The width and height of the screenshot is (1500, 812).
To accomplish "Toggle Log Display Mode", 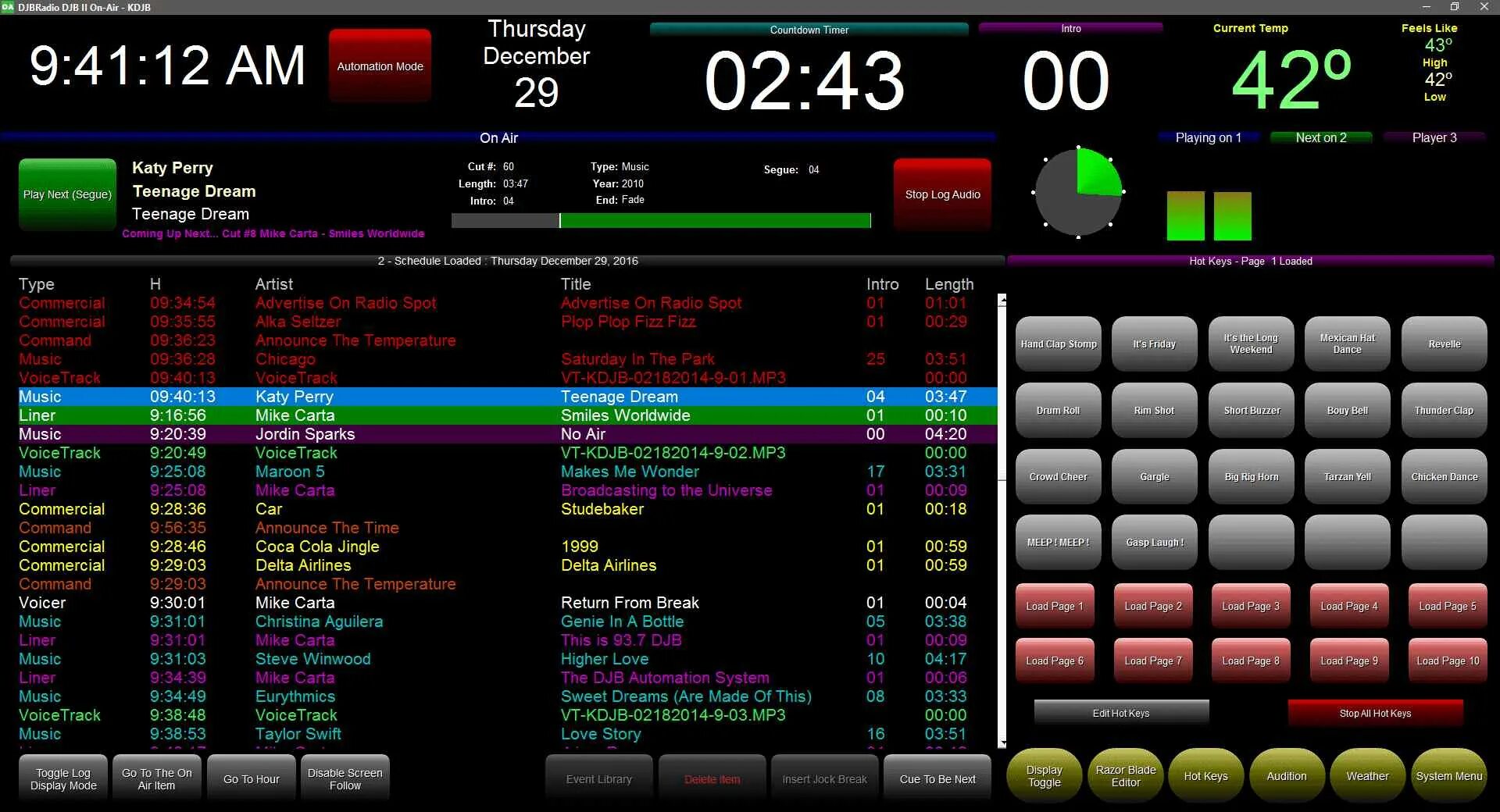I will [62, 777].
